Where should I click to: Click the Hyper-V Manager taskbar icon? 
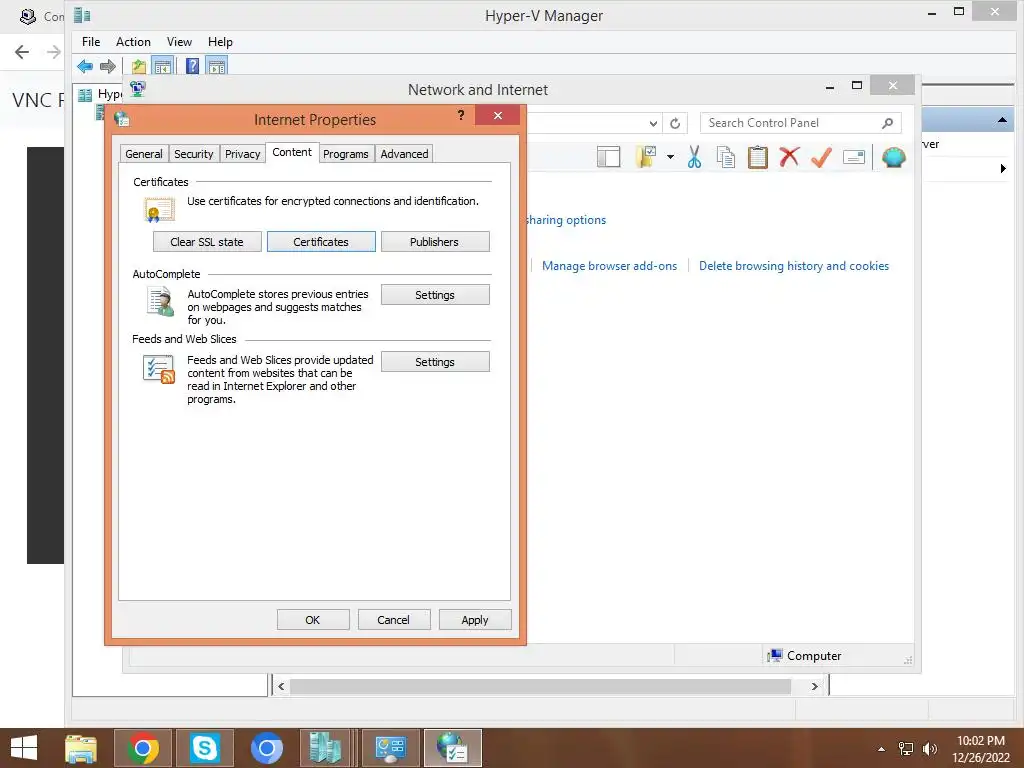(x=326, y=748)
